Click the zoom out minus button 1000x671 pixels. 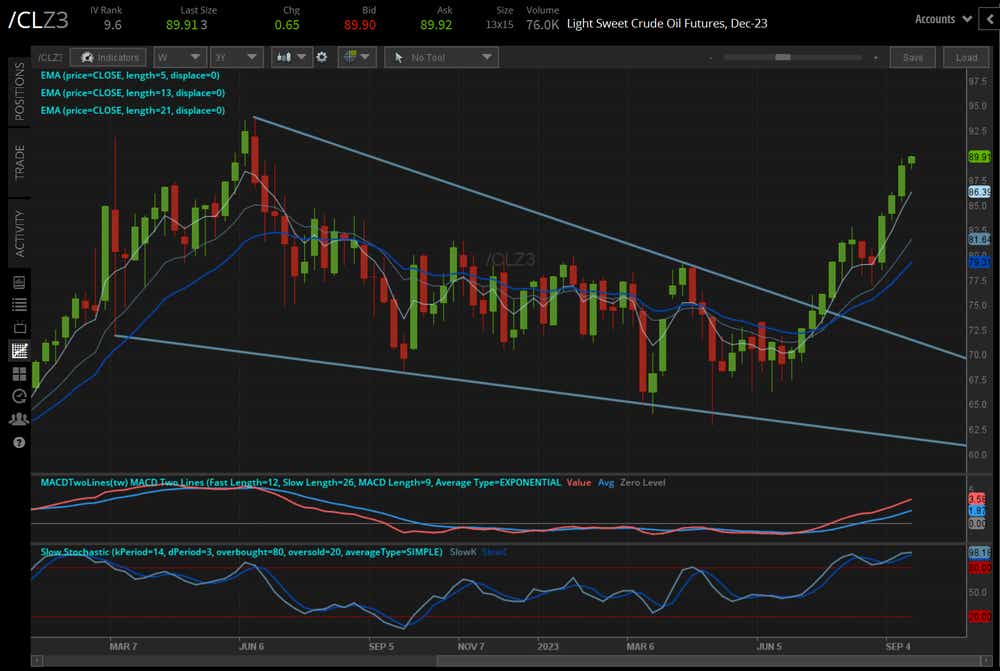pos(710,58)
